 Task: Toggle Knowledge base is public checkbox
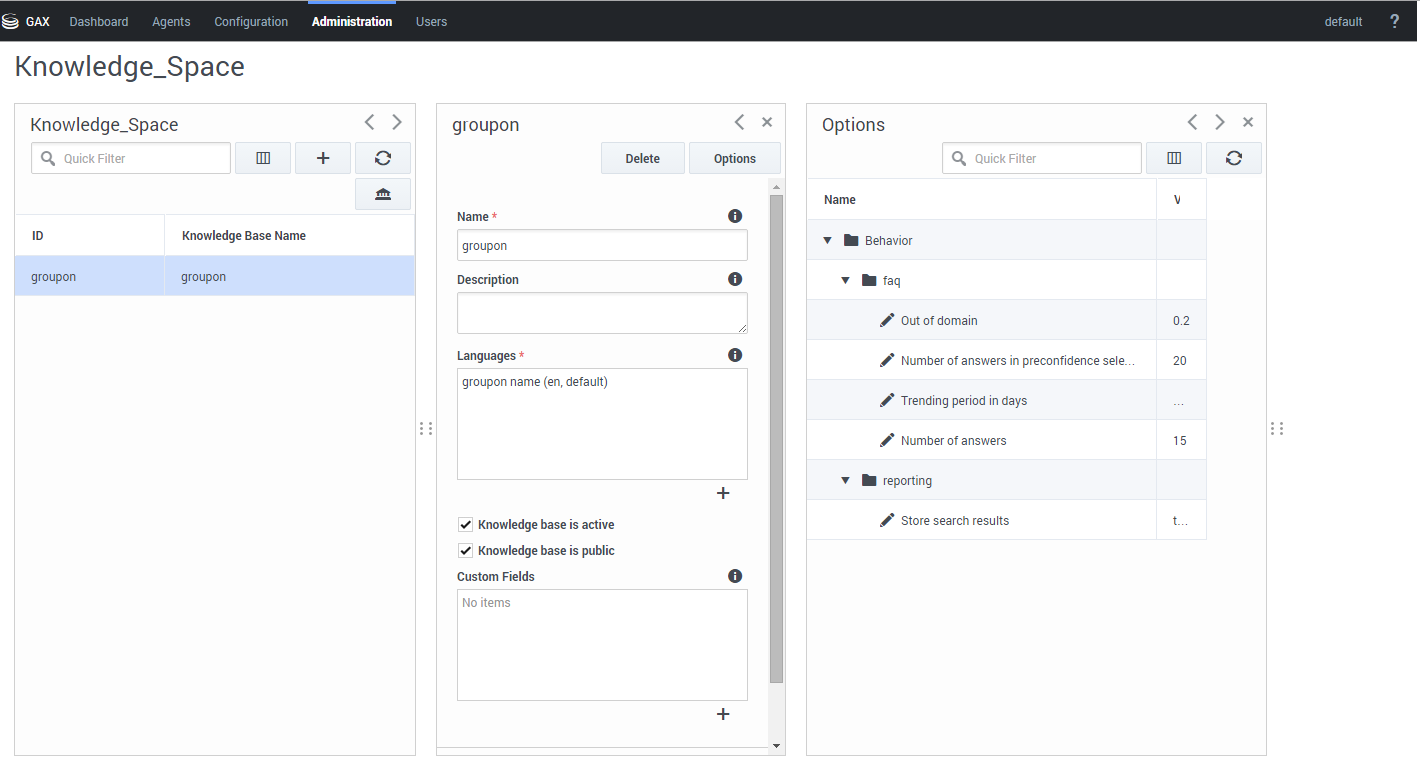[466, 551]
